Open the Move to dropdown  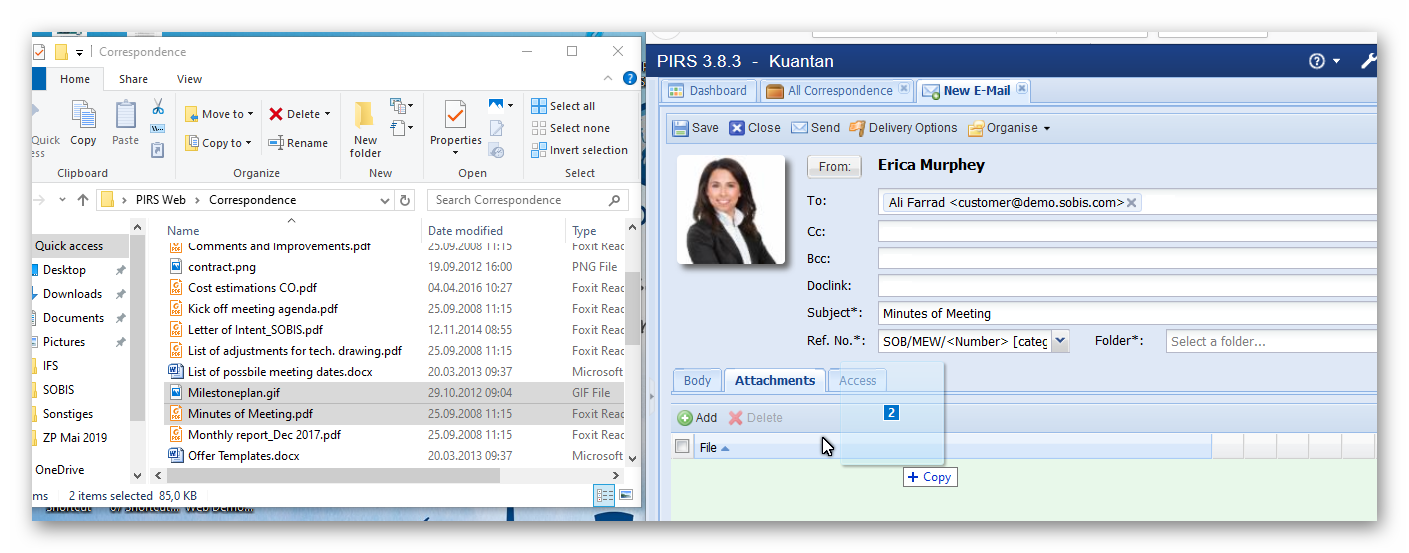pos(220,114)
